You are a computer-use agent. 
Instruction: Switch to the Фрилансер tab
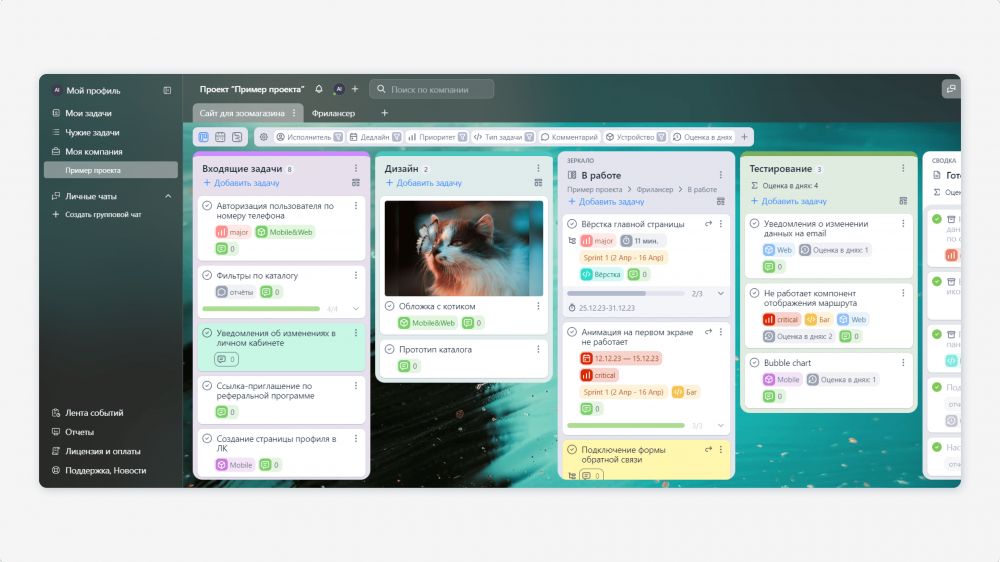coord(334,114)
